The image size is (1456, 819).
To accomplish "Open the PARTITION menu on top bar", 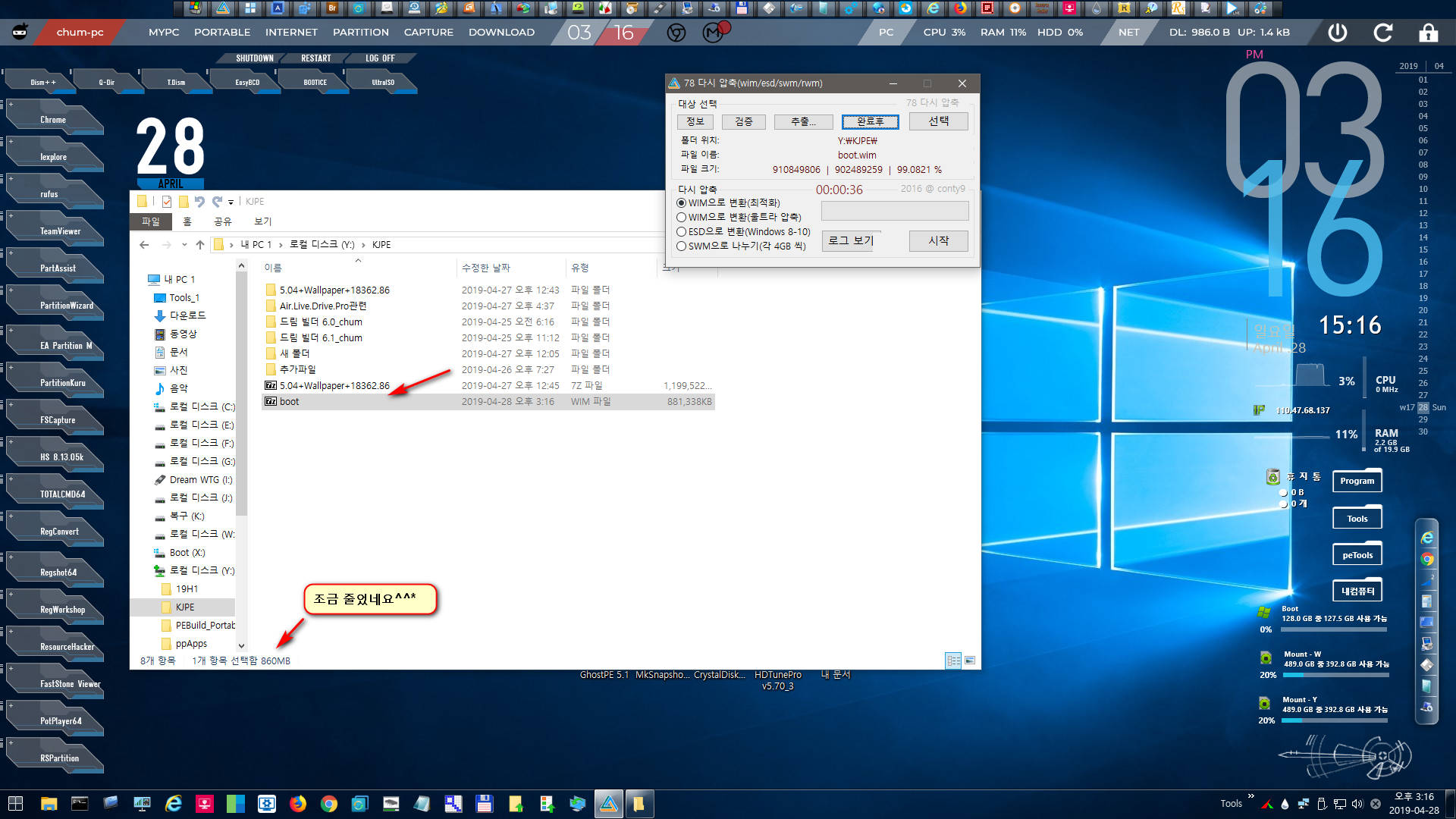I will coord(361,33).
